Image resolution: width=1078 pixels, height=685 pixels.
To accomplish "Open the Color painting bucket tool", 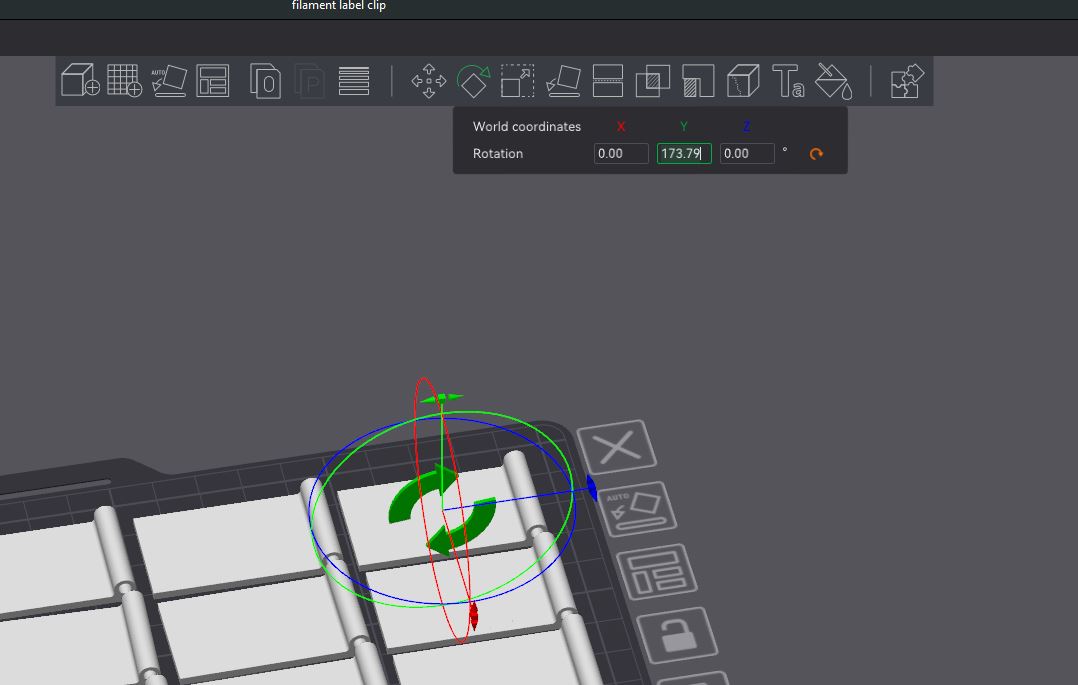I will pyautogui.click(x=833, y=81).
